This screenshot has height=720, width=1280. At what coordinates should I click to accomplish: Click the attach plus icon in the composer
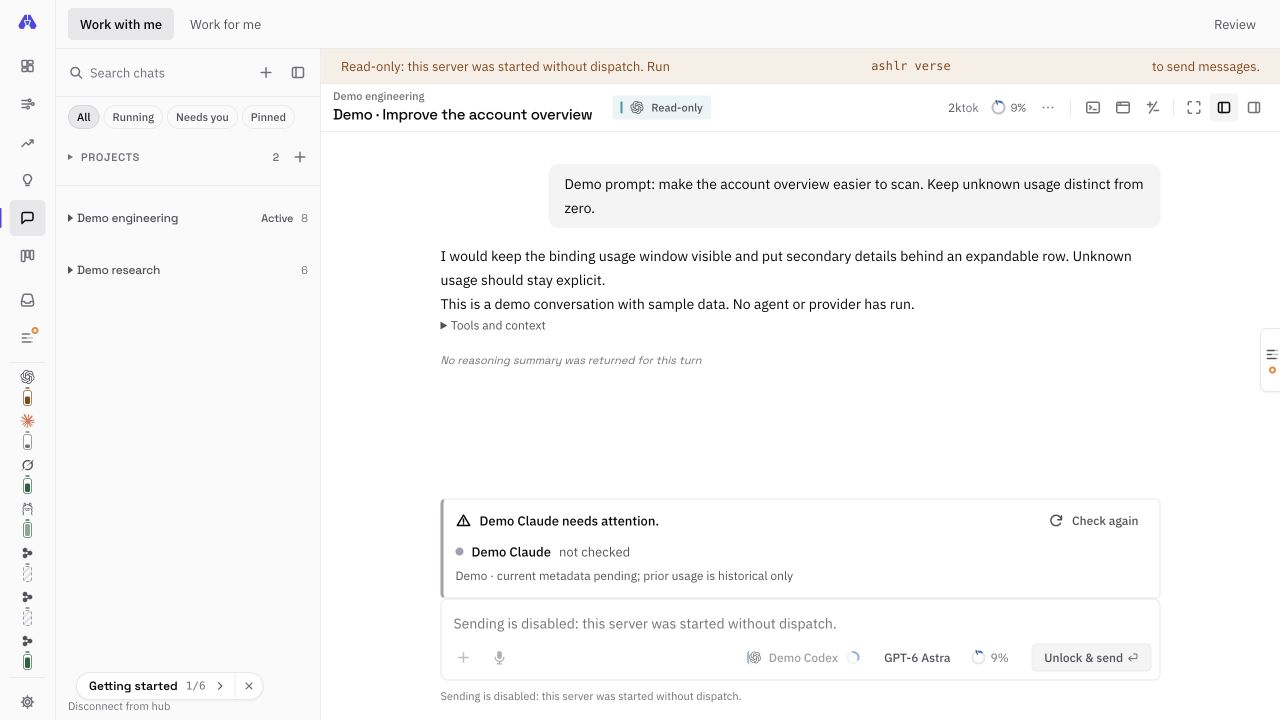[x=463, y=657]
